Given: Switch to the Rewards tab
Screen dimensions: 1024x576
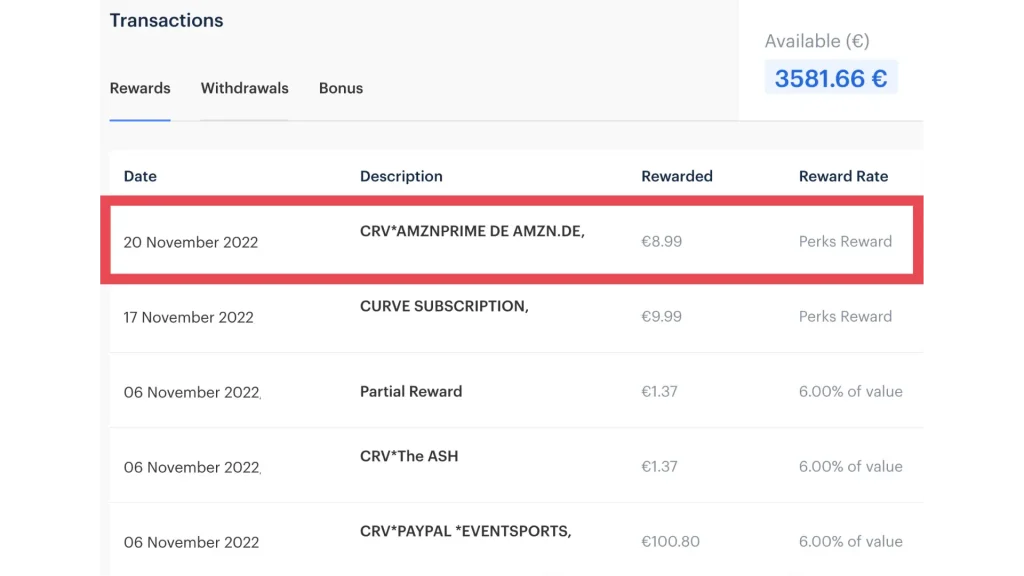Looking at the screenshot, I should pos(140,88).
